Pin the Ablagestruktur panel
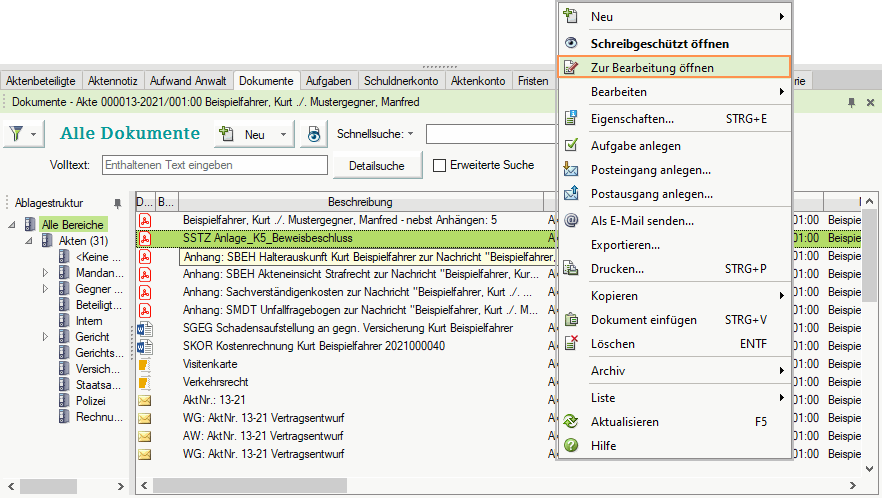The height and width of the screenshot is (498, 882). (x=117, y=202)
